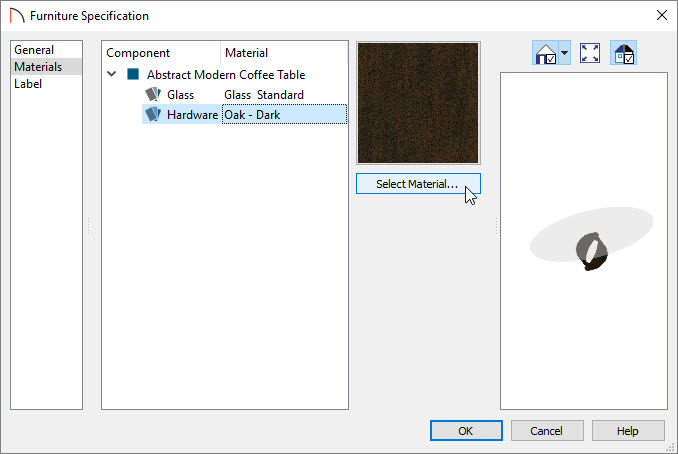Open the Label panel
Screen dimensions: 678x454
click(46, 83)
